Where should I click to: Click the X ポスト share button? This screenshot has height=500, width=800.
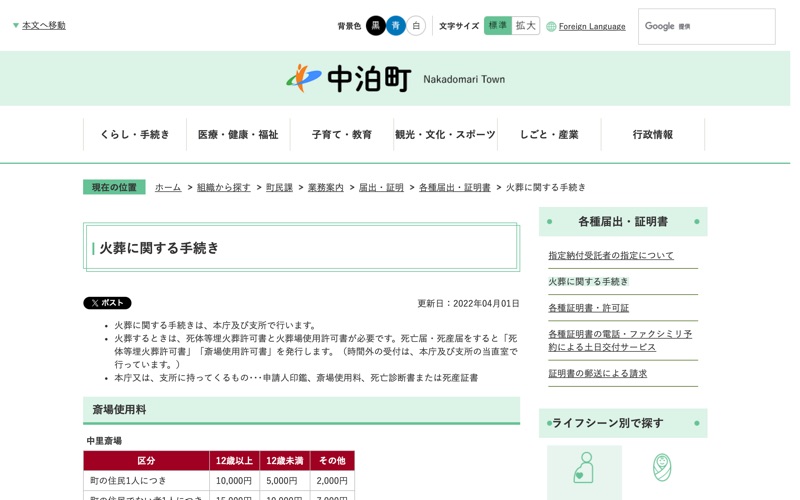(x=107, y=303)
